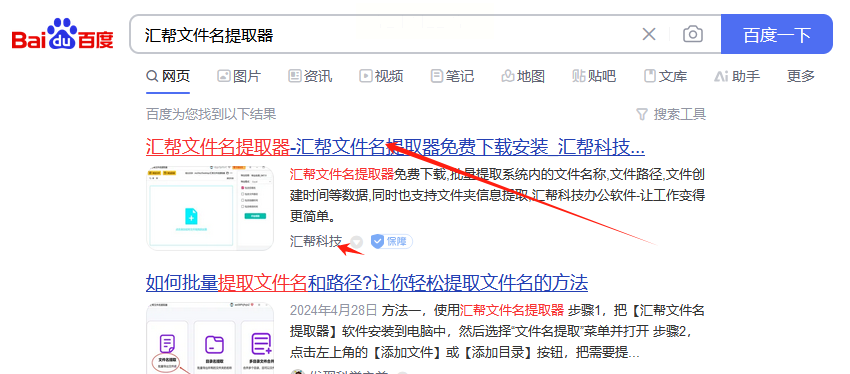Switch to the 图片 tab
The width and height of the screenshot is (850, 374).
(x=239, y=76)
